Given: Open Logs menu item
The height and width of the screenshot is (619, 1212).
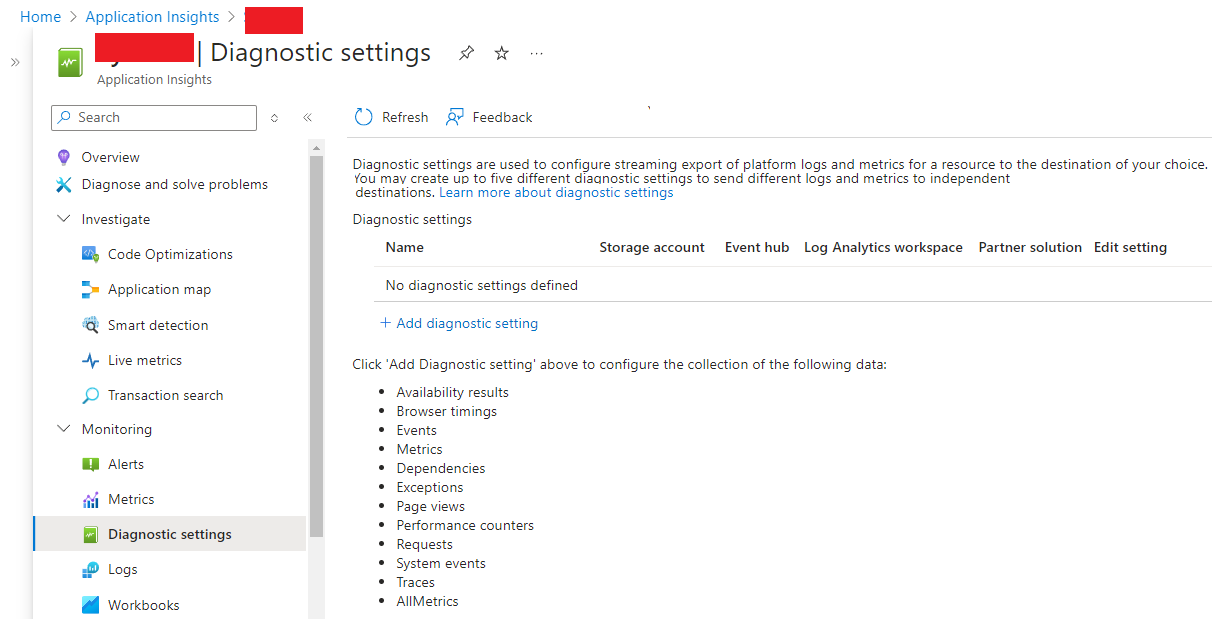Looking at the screenshot, I should [x=123, y=569].
